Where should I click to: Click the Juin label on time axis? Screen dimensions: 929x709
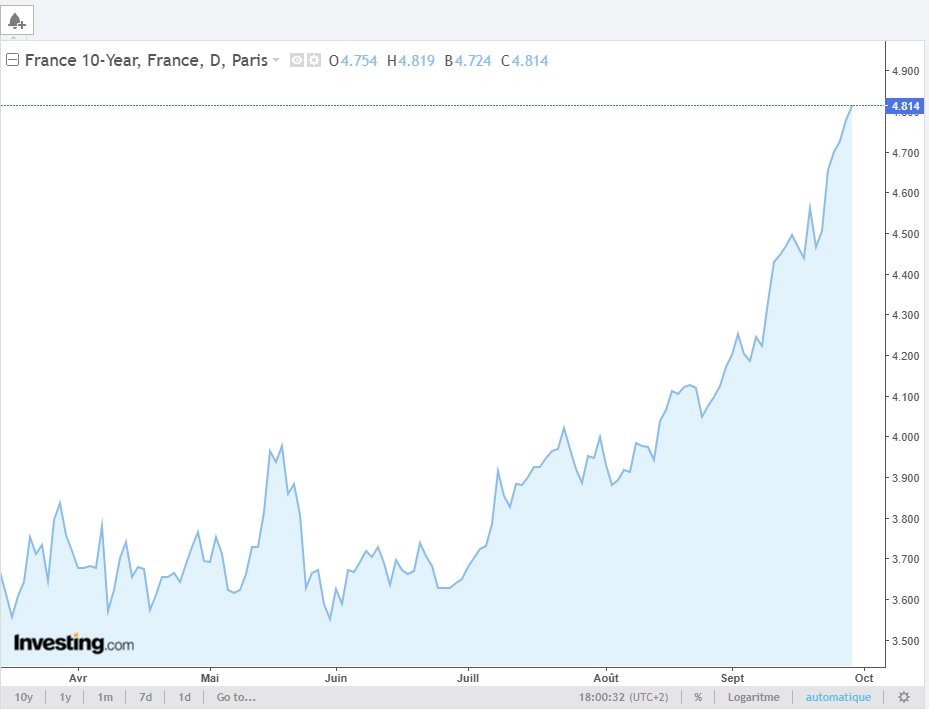pyautogui.click(x=336, y=678)
